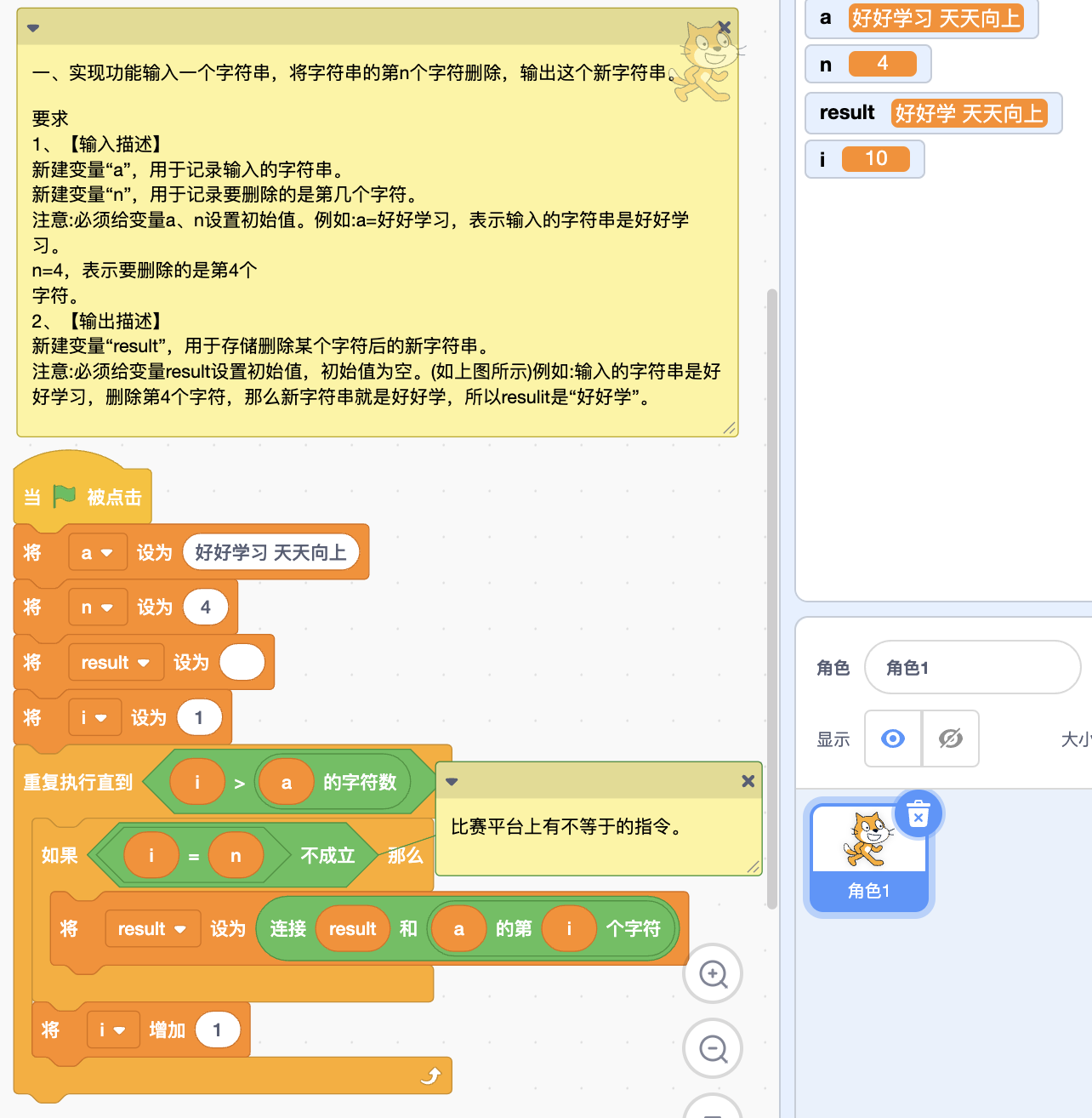
Task: Edit the value 4 in set n block
Action: tap(206, 607)
